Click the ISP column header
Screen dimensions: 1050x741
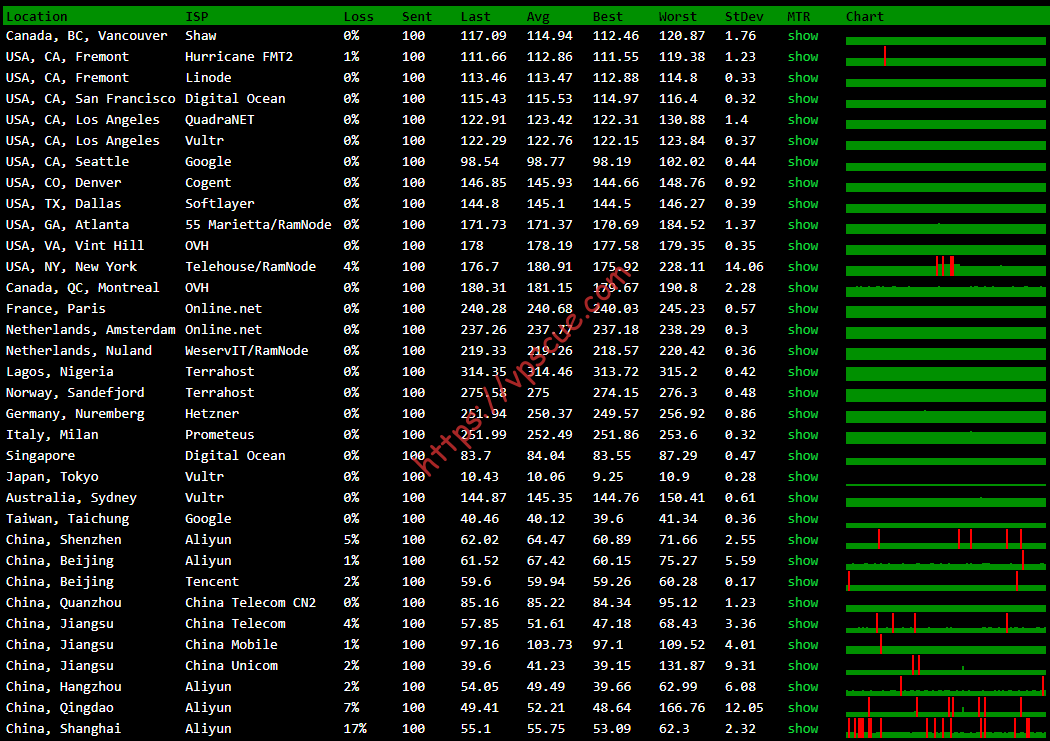[x=197, y=16]
